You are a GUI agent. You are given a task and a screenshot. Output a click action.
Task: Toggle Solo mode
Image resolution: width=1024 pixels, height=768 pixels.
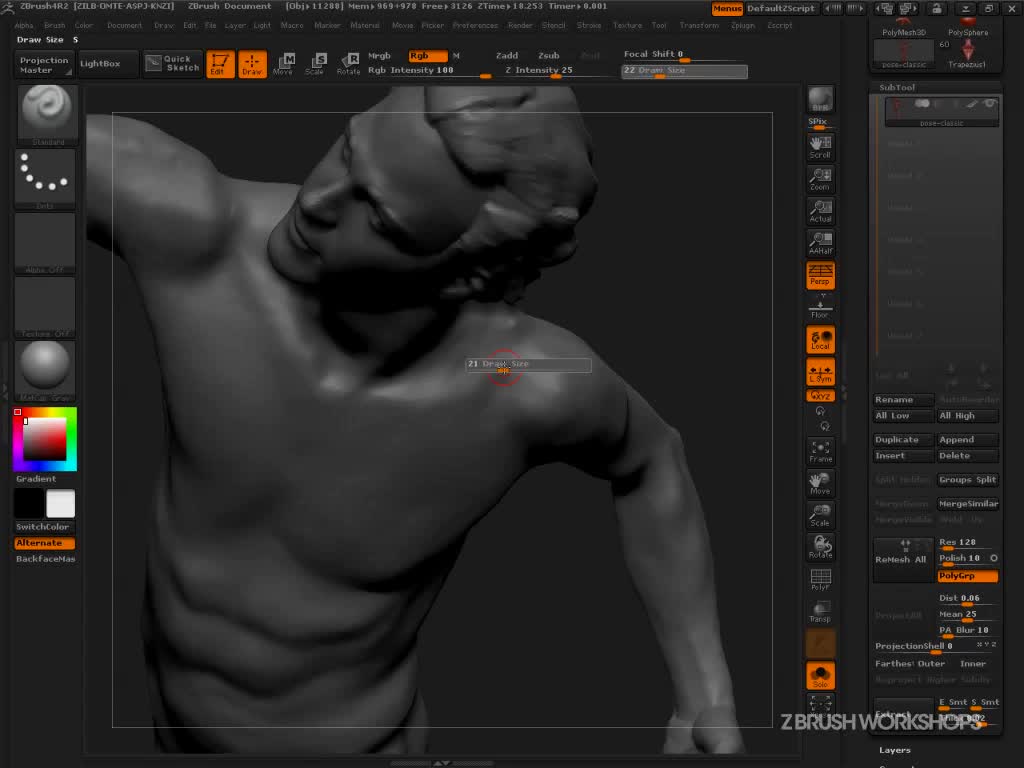click(x=820, y=675)
